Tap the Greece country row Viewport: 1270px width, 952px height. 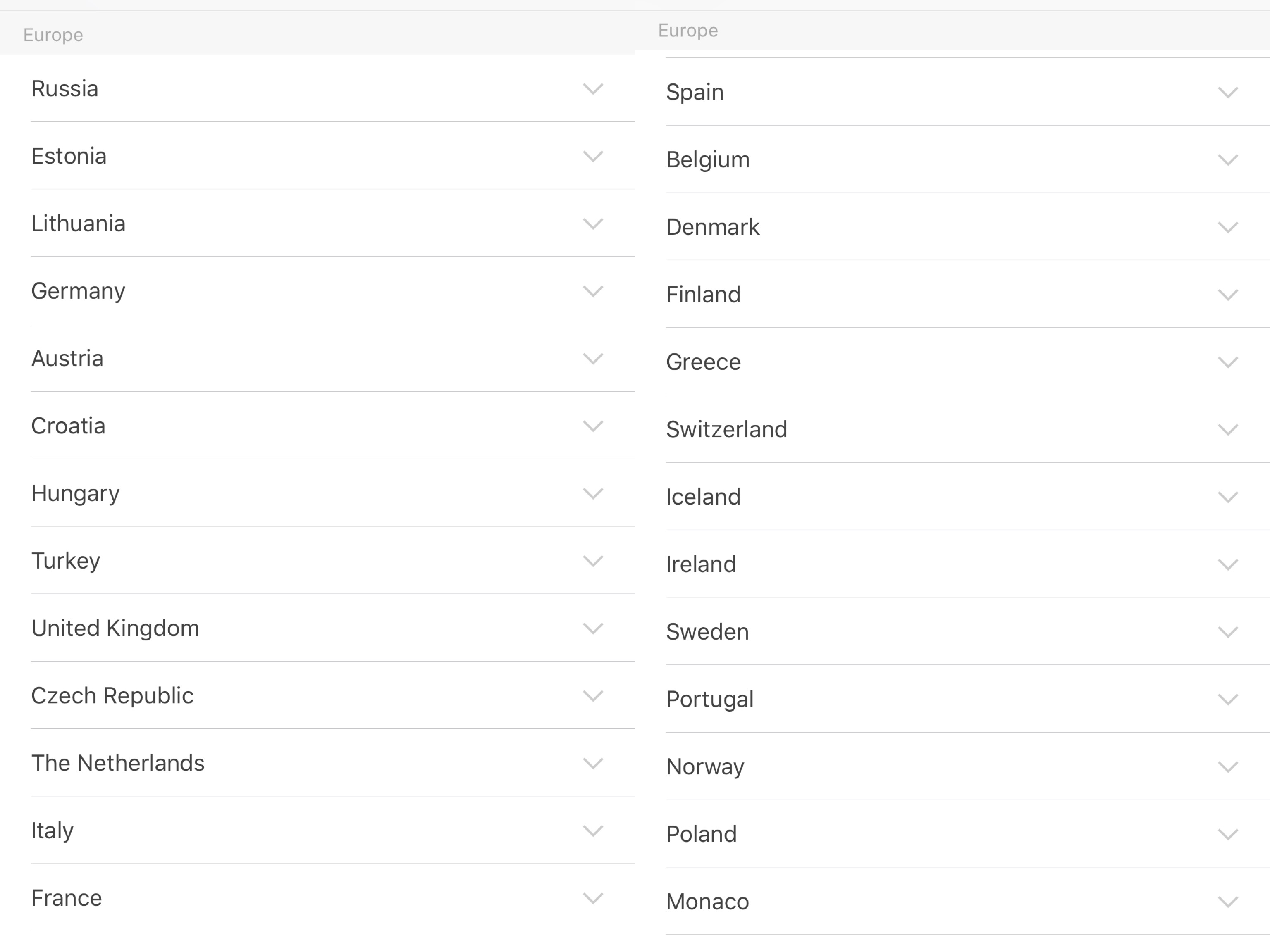pyautogui.click(x=703, y=362)
